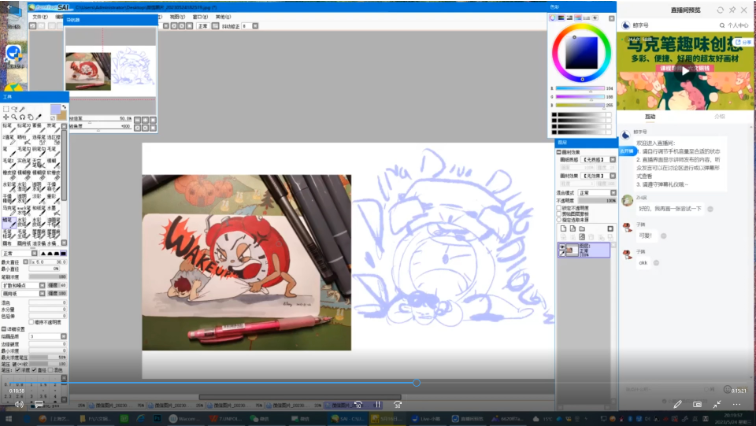Swap foreground and background colors
Image resolution: width=756 pixels, height=426 pixels.
point(64,107)
